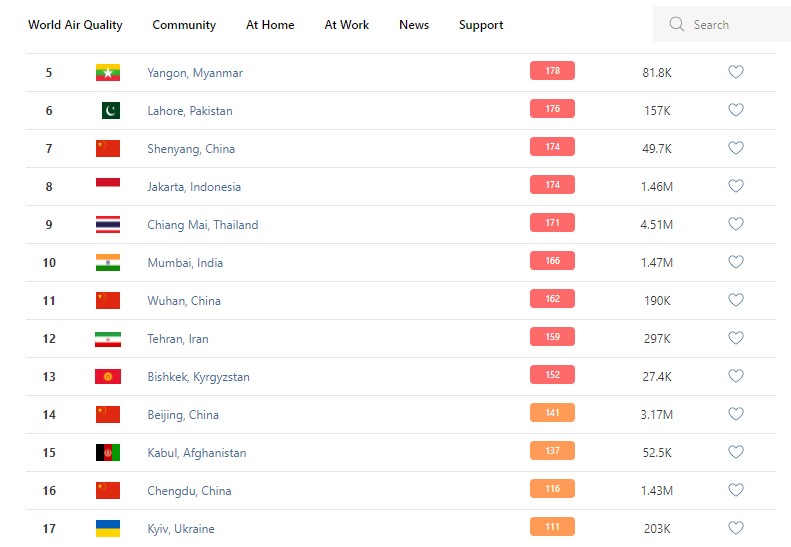This screenshot has height=547, width=791.
Task: Click the Afghanistan flag beside Kabul
Action: pyautogui.click(x=108, y=453)
